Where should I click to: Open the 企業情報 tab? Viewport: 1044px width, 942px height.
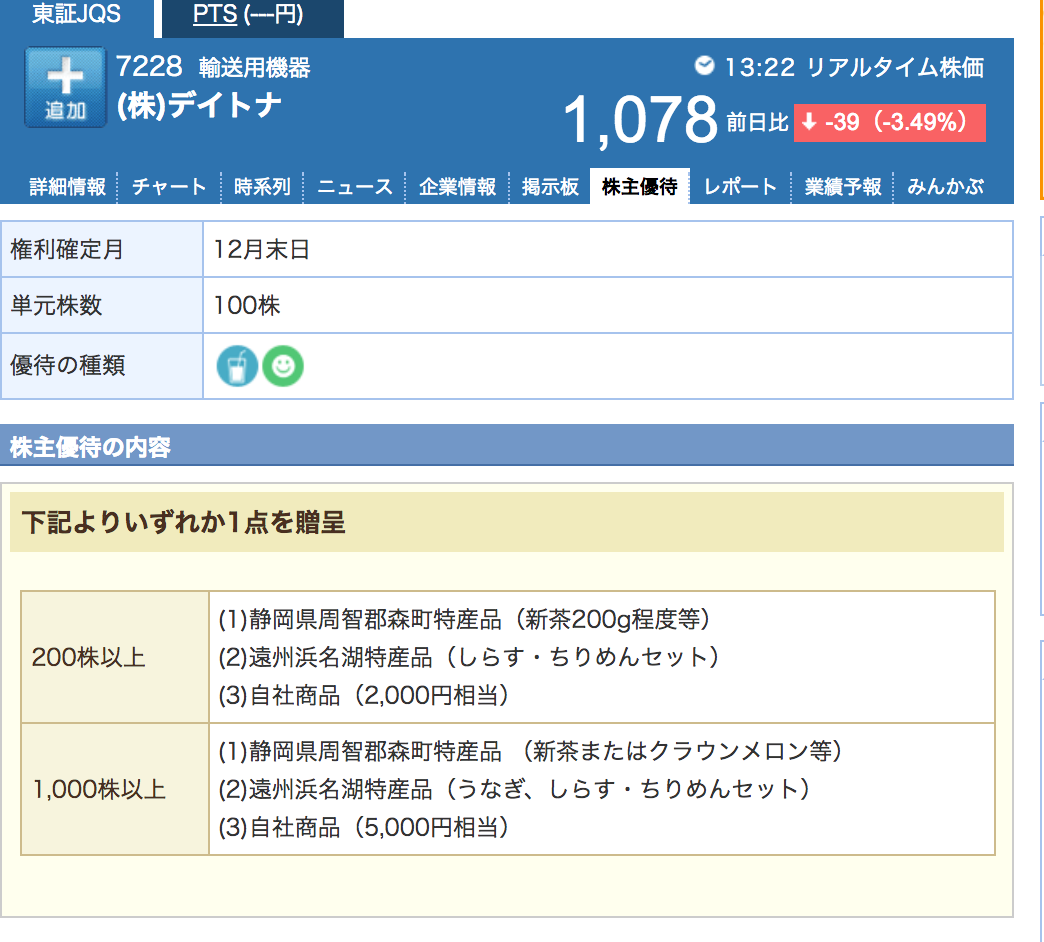(457, 186)
